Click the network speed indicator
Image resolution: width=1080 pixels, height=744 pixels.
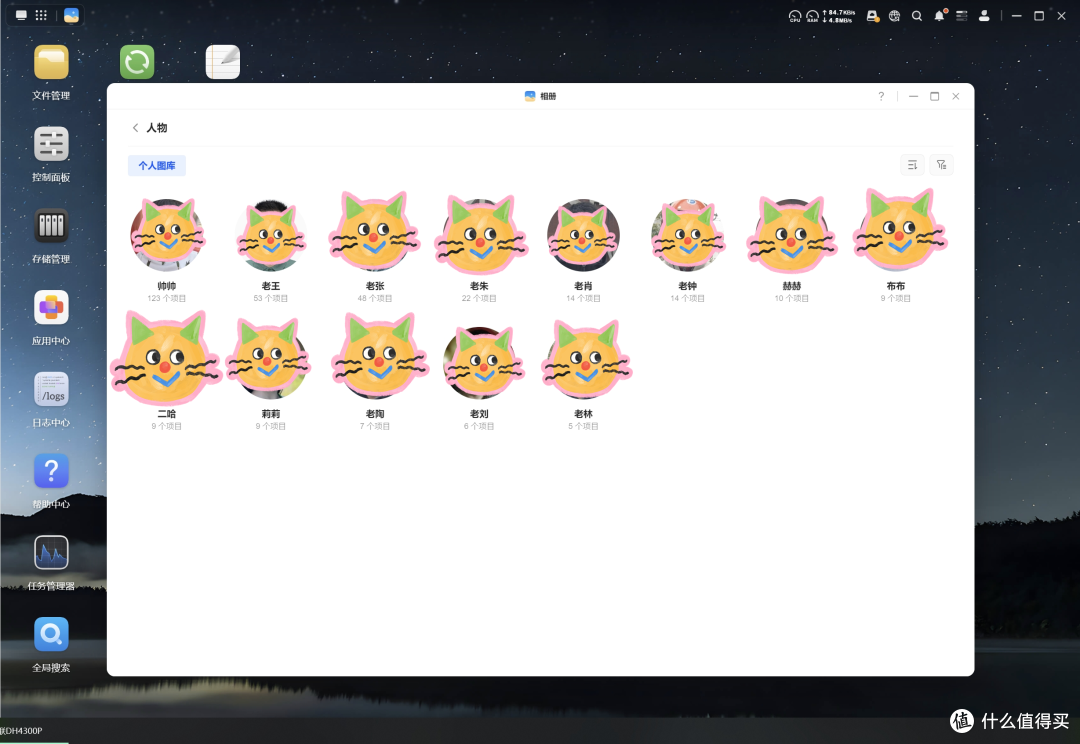click(839, 16)
